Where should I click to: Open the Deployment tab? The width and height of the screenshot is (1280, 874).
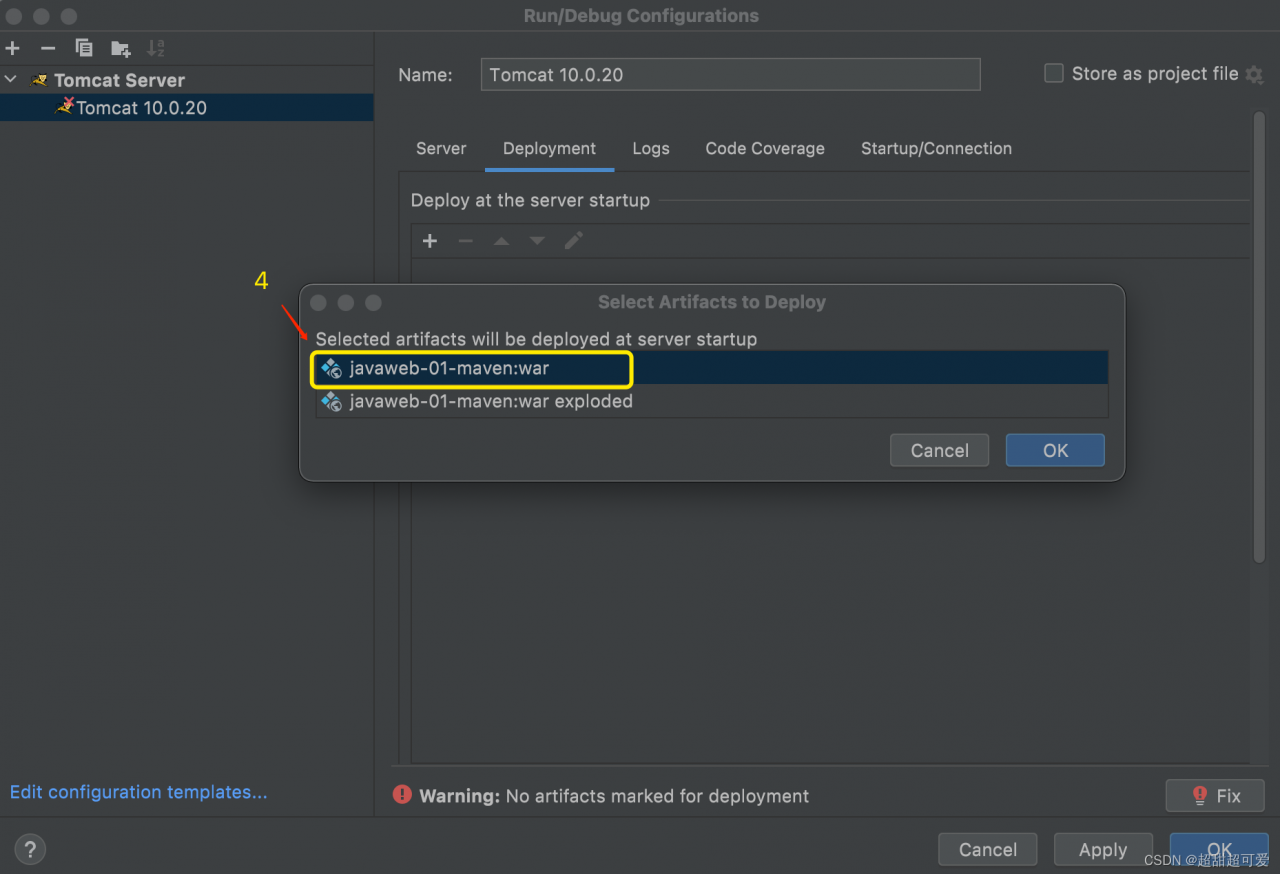coord(549,148)
